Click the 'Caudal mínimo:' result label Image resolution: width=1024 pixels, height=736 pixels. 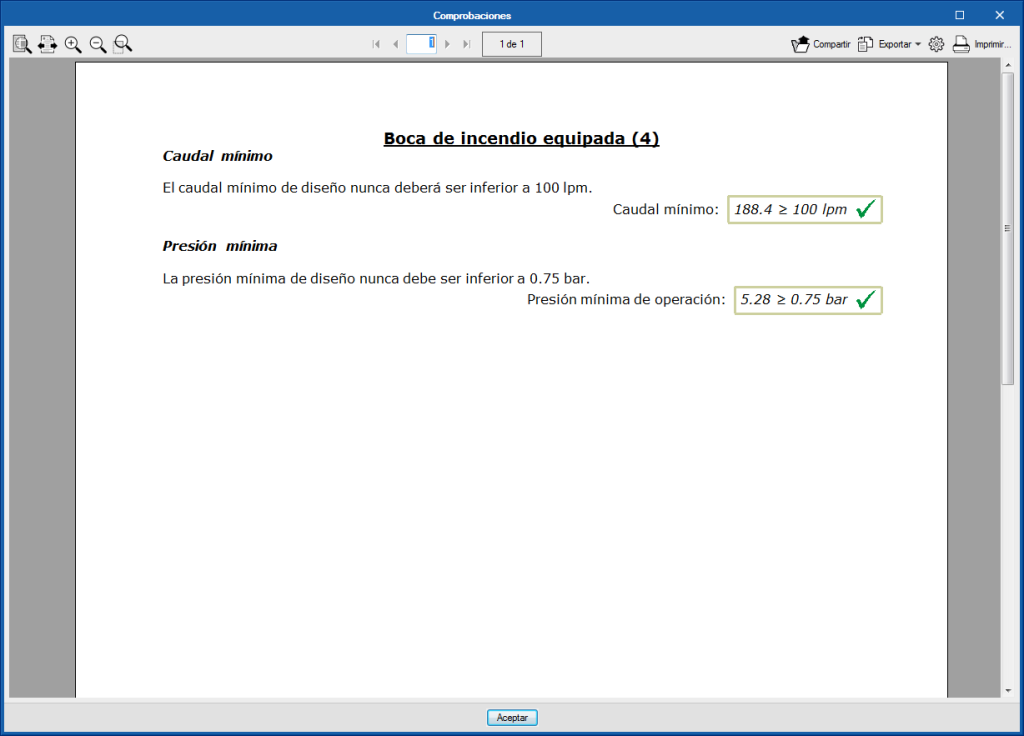click(665, 210)
